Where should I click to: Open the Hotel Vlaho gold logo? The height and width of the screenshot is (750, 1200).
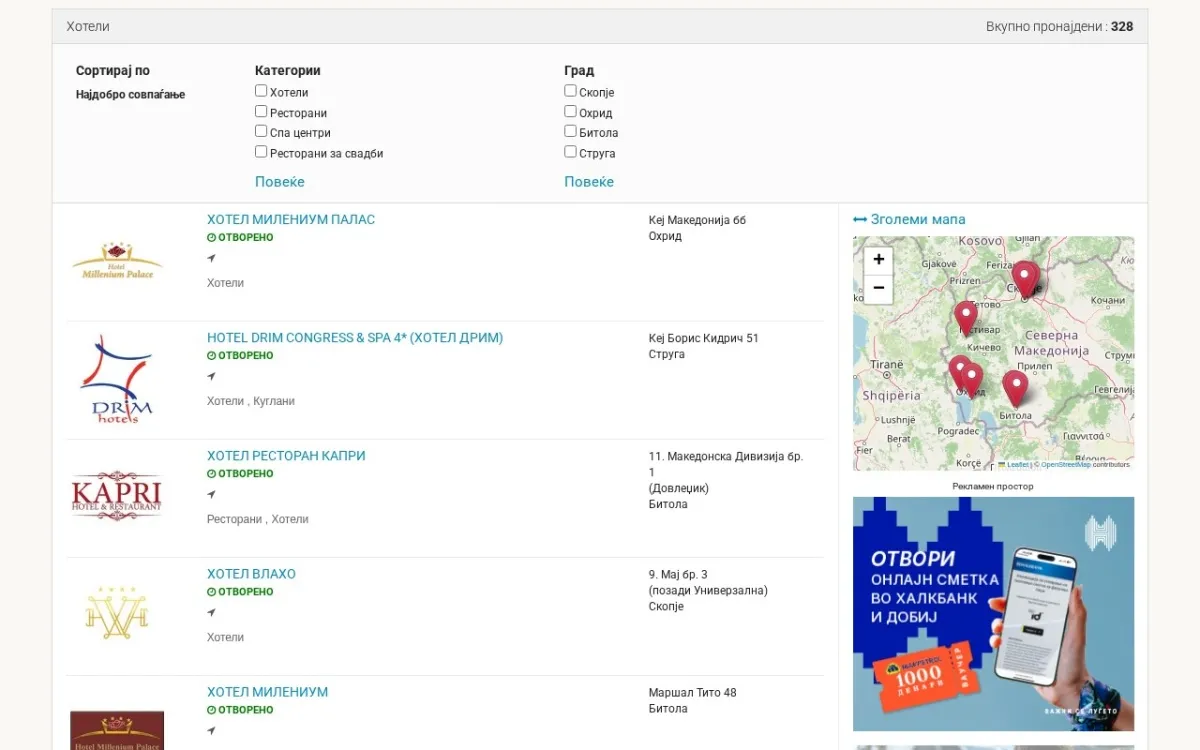[117, 611]
